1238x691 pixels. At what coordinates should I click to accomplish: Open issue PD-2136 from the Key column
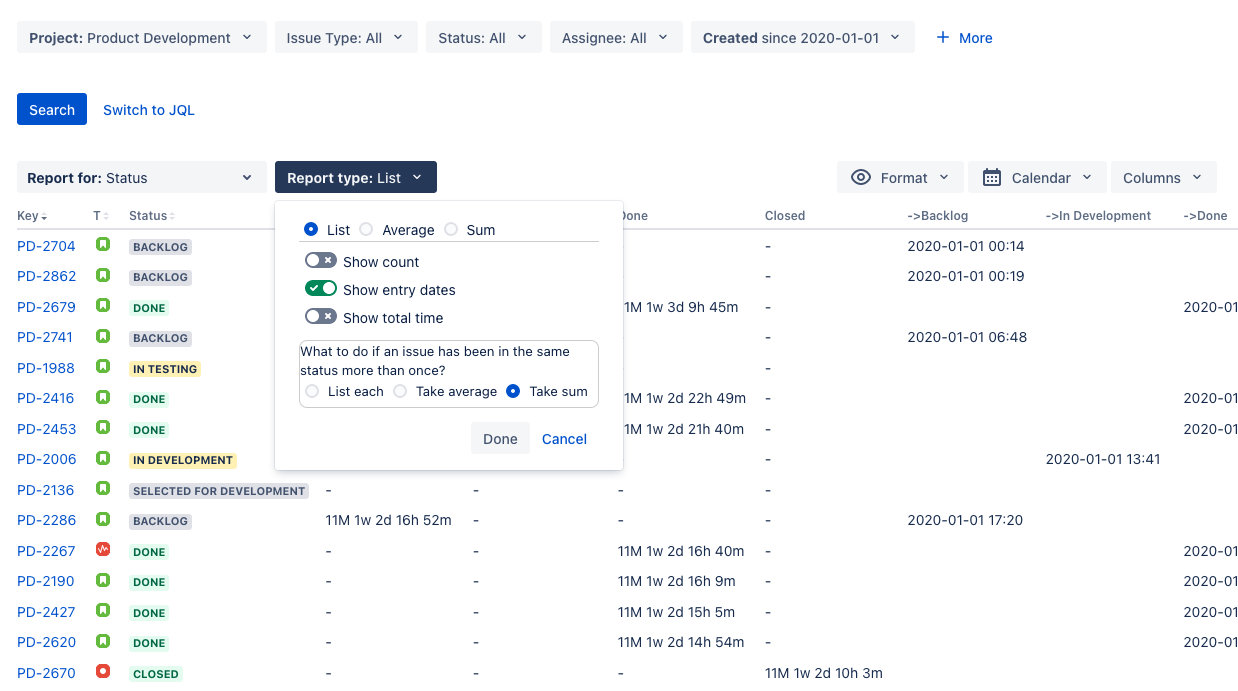(x=45, y=490)
